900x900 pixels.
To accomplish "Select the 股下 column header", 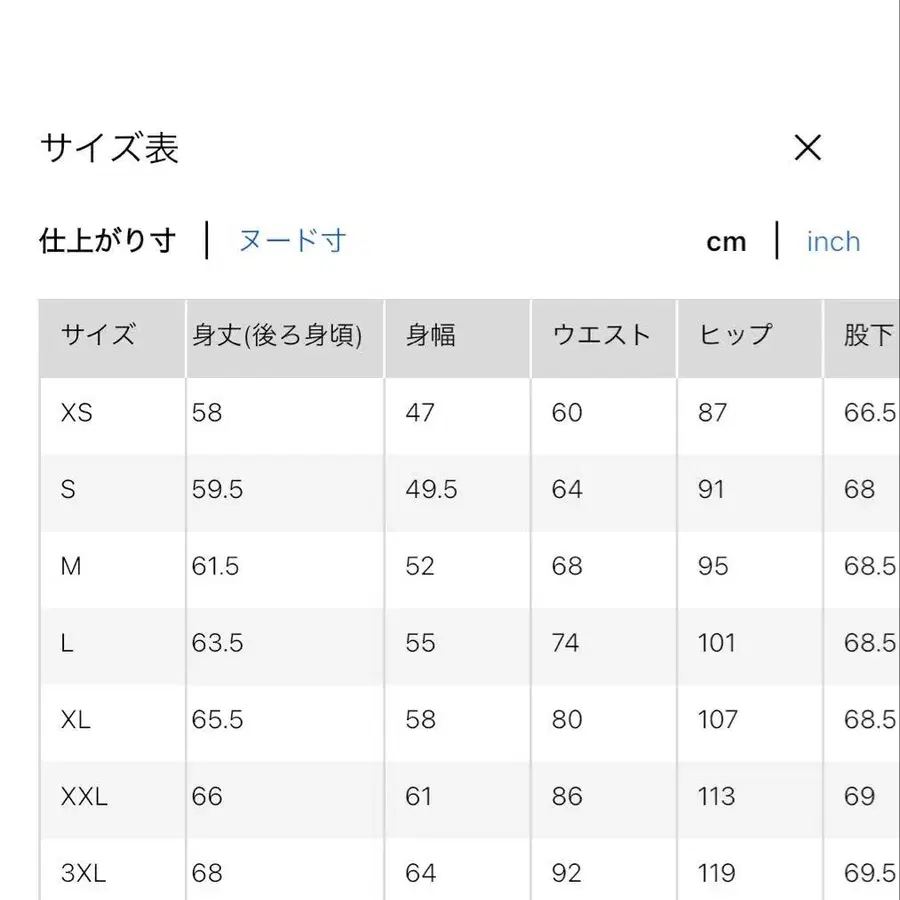I will [864, 336].
